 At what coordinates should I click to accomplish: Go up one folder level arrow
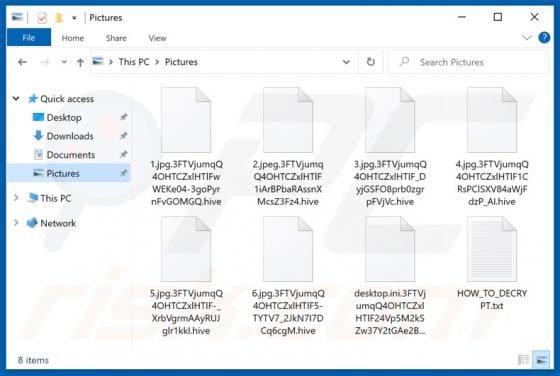80,62
